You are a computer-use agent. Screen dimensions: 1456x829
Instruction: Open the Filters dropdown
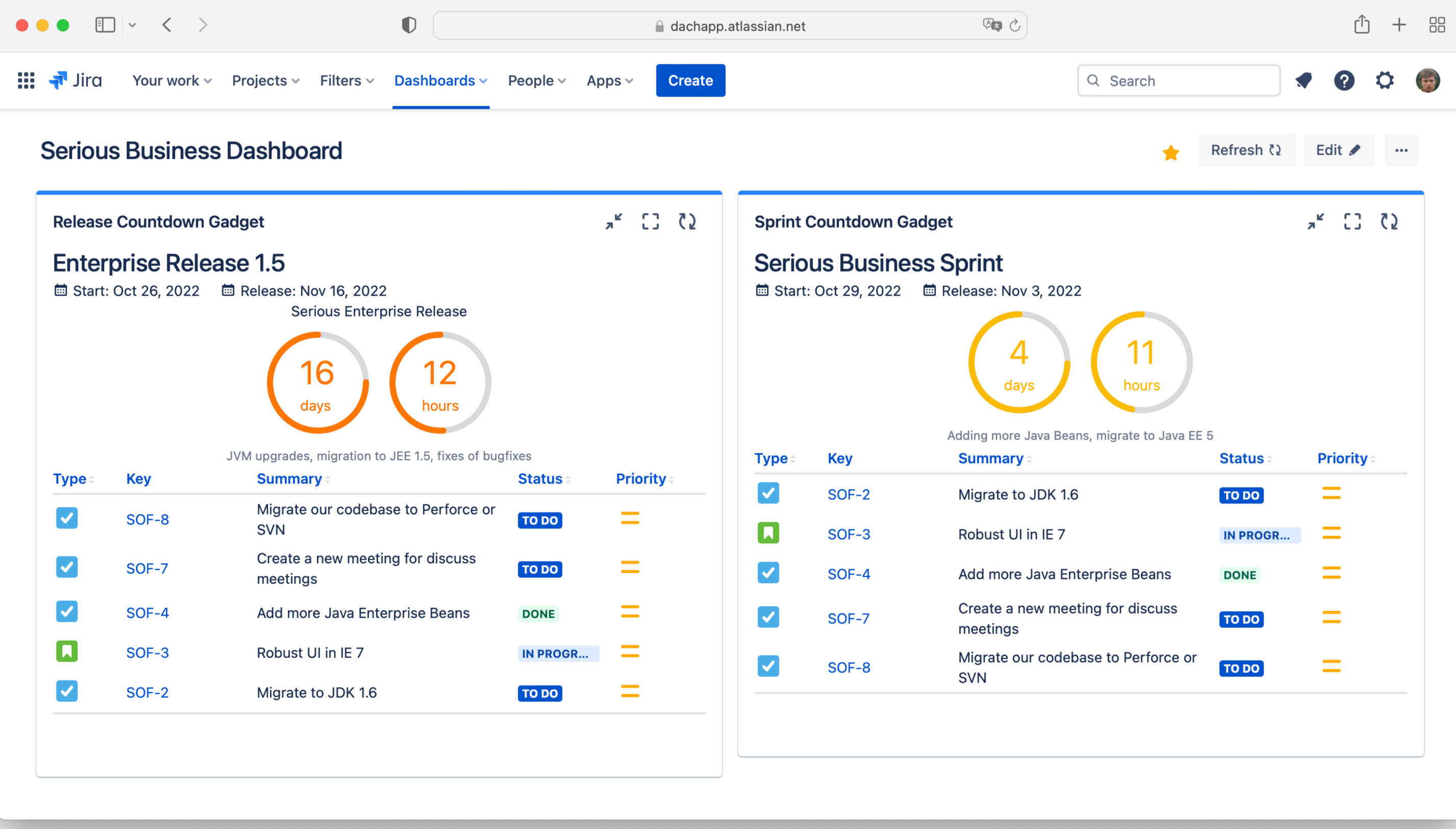pos(346,80)
